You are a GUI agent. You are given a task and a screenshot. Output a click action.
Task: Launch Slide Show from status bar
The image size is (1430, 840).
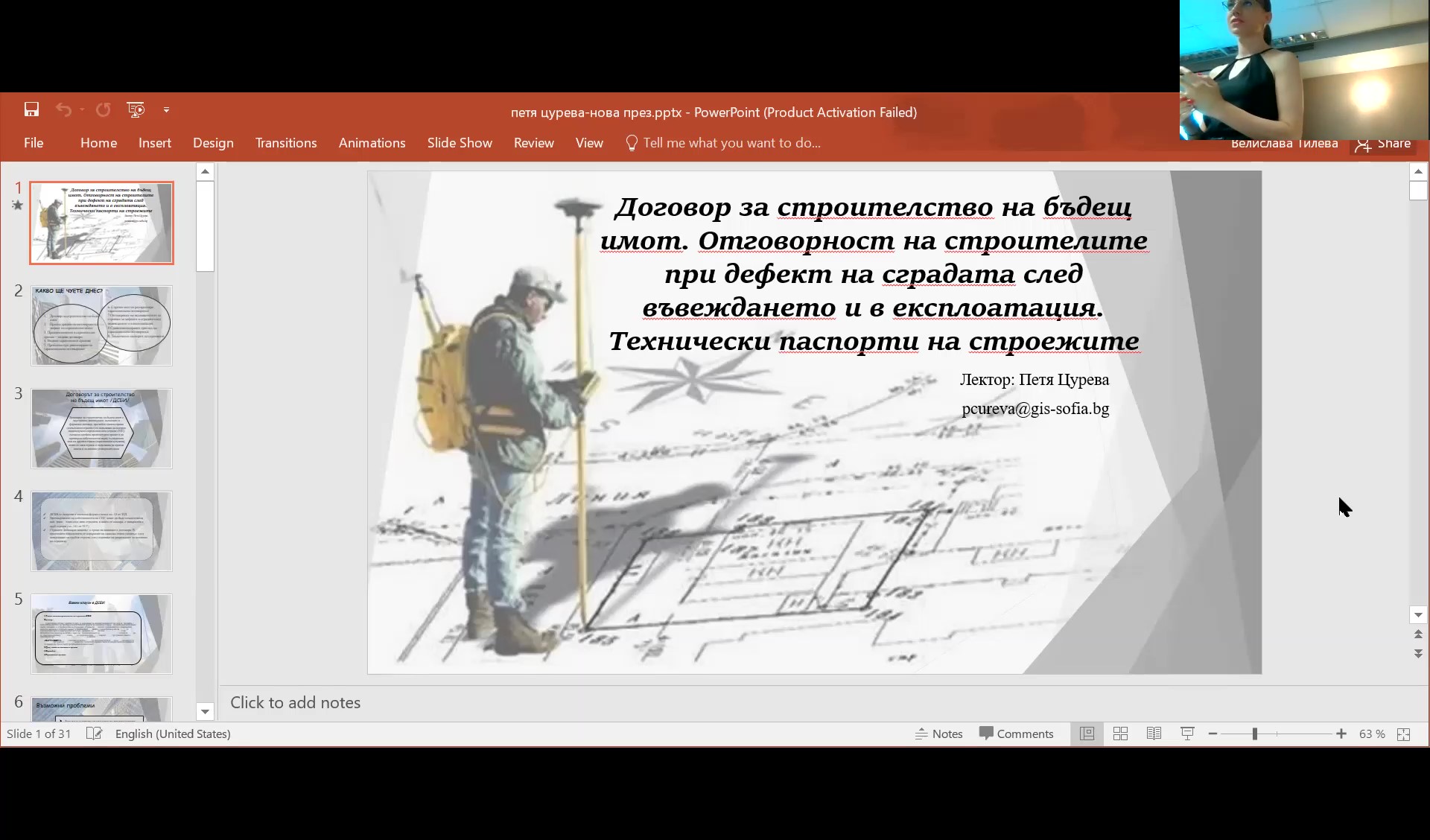point(1187,734)
